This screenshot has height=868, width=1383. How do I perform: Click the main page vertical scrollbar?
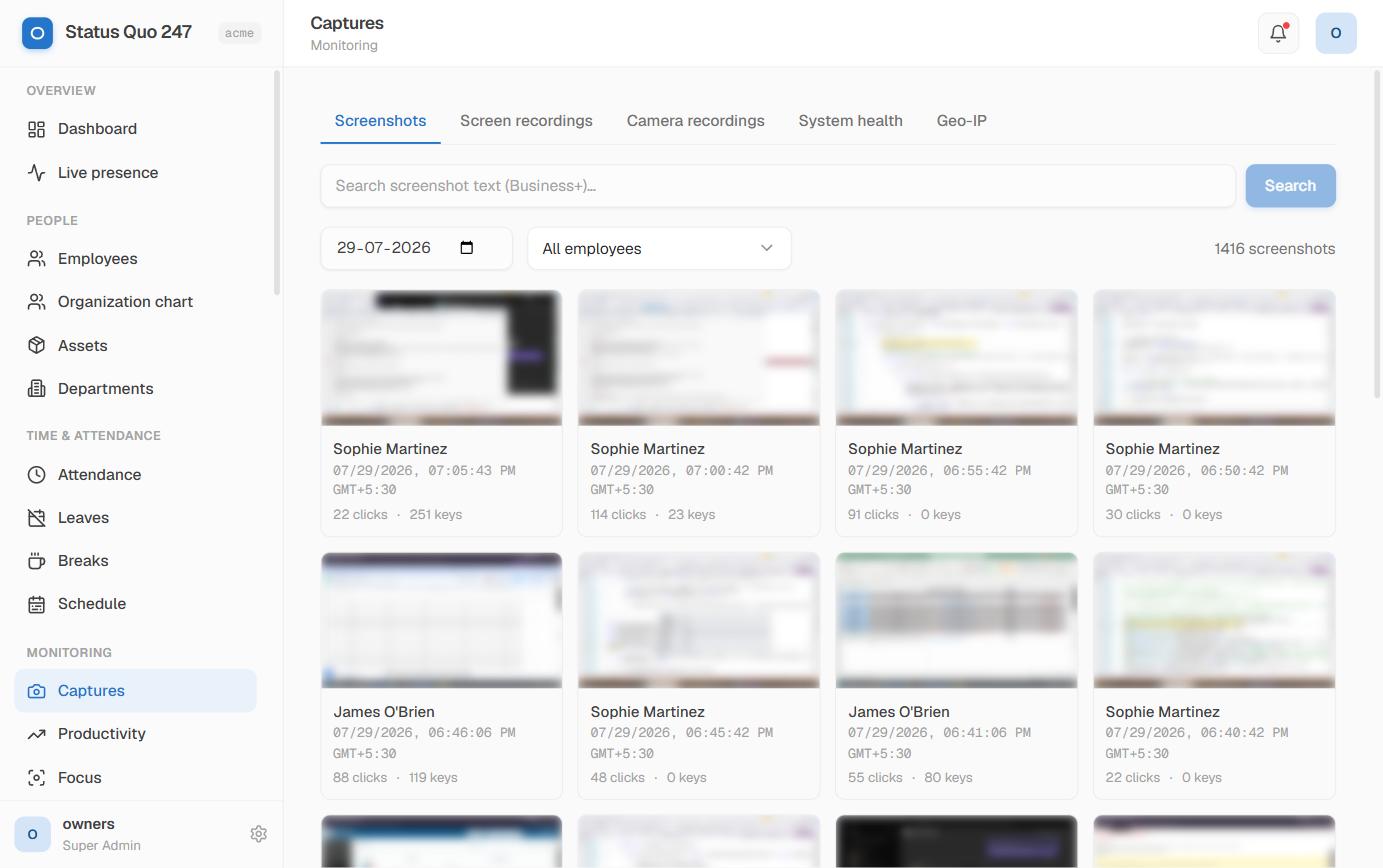coord(1378,235)
